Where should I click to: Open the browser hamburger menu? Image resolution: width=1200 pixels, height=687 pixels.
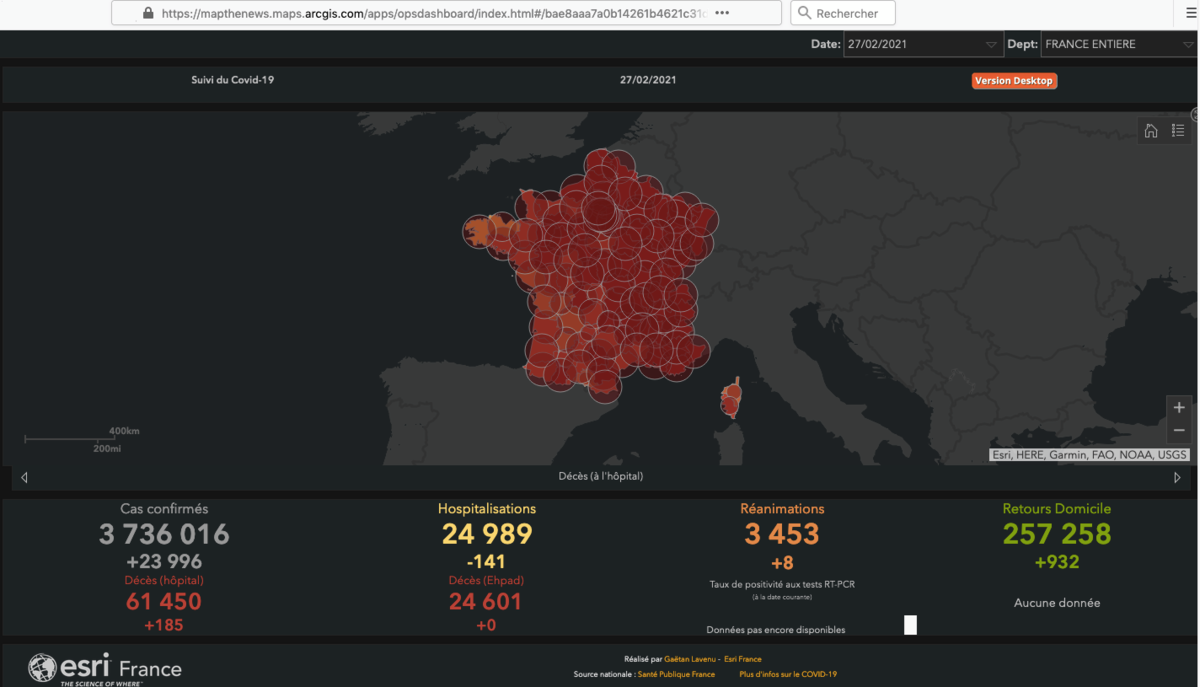(1190, 14)
